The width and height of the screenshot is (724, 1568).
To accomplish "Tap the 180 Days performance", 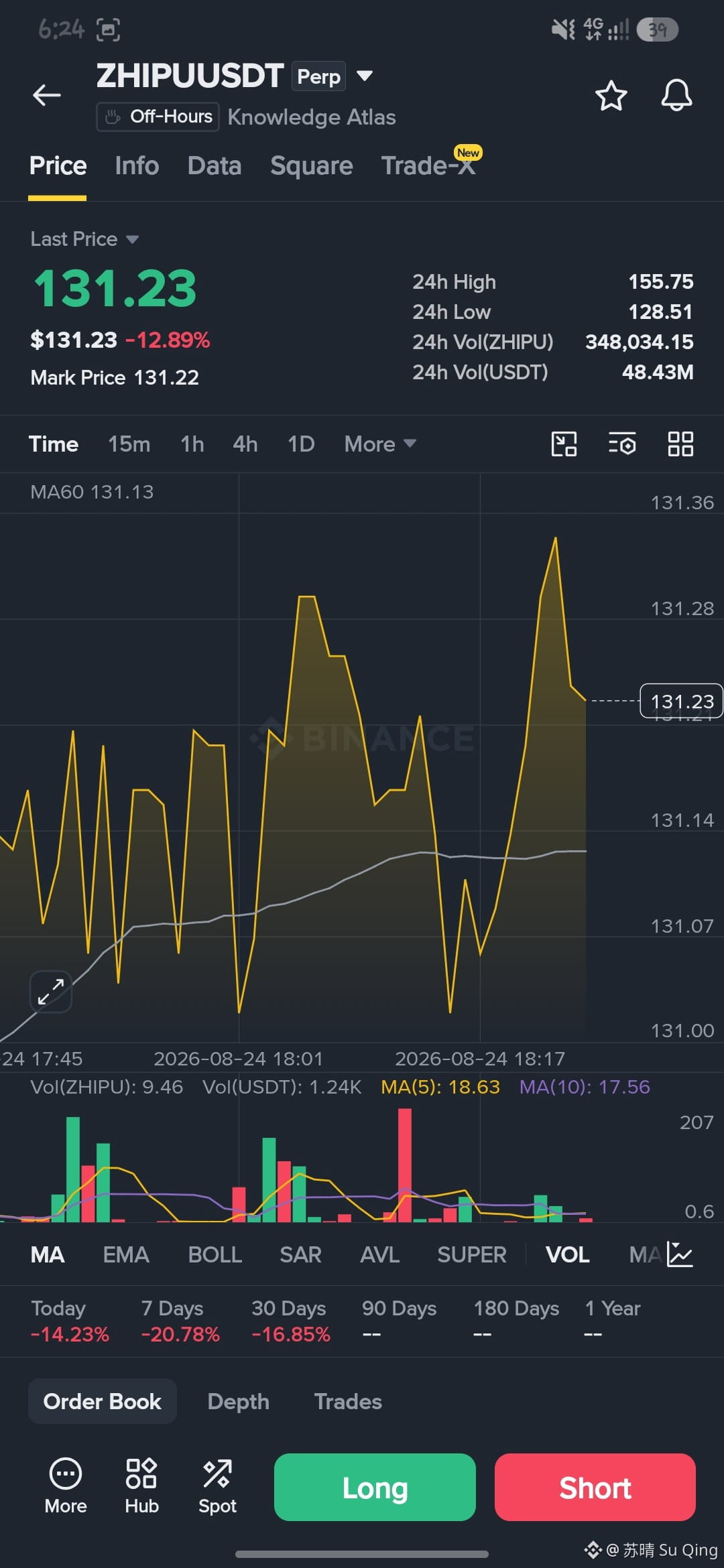I will (516, 1321).
